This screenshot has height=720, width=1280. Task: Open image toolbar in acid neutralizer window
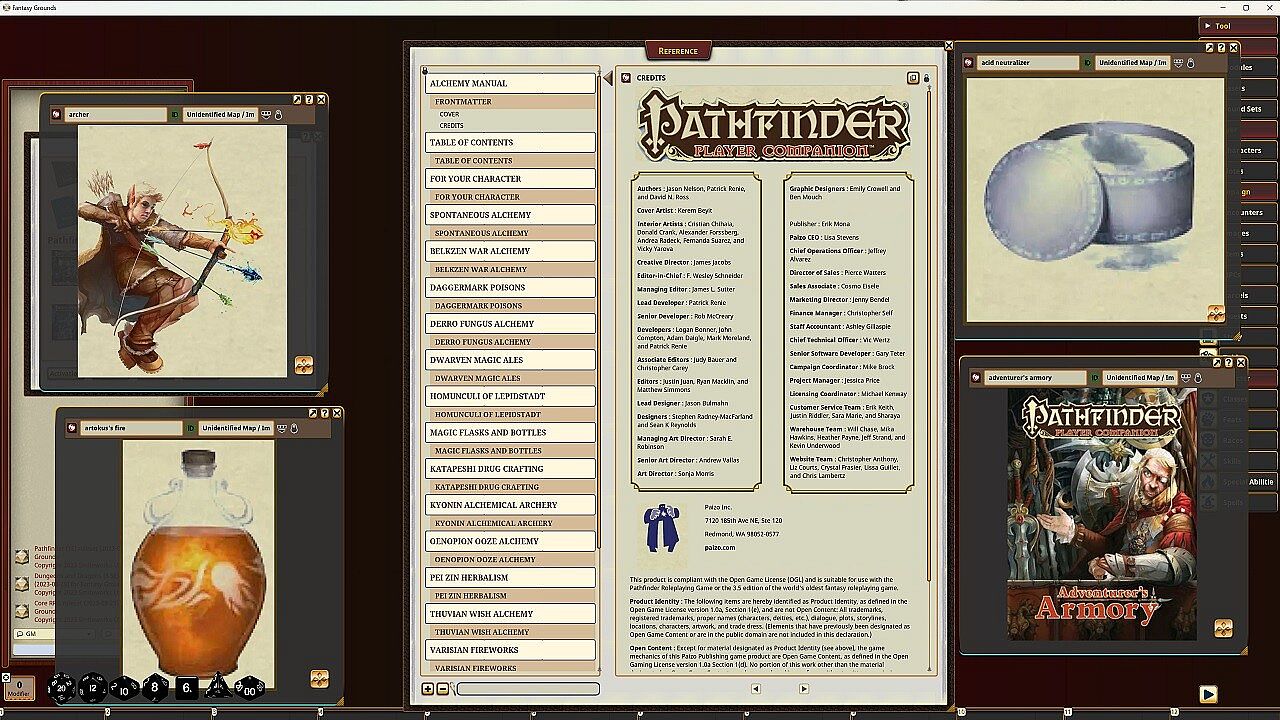pyautogui.click(x=1216, y=314)
